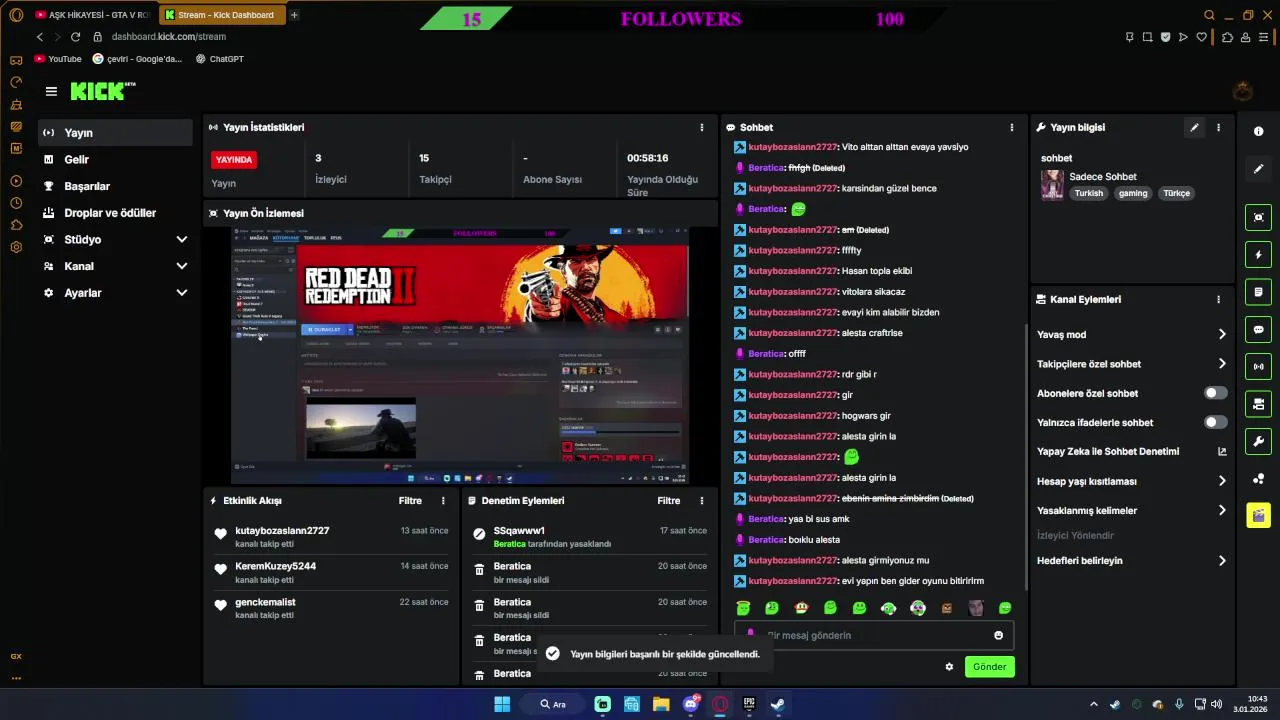Click the gaming tag chip
The height and width of the screenshot is (720, 1280).
1133,193
